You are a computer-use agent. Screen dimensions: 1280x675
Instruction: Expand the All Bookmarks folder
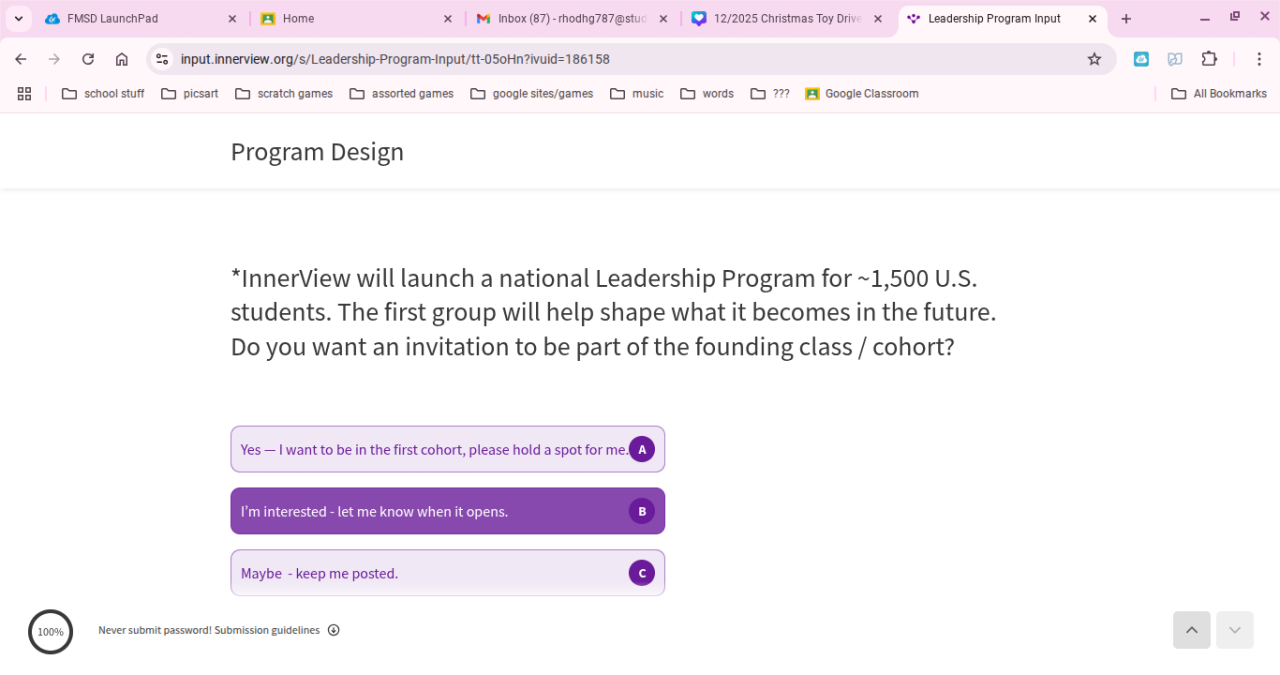1218,94
